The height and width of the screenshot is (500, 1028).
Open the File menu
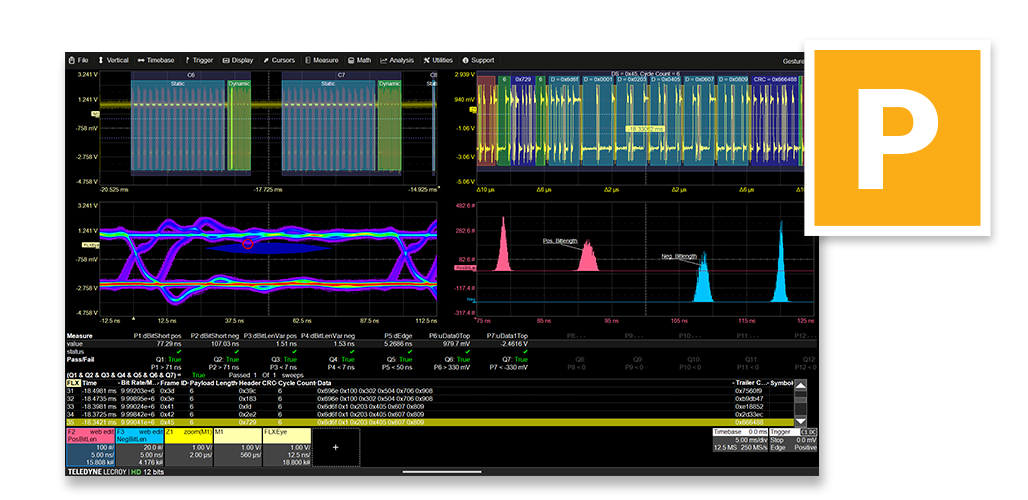(x=78, y=60)
